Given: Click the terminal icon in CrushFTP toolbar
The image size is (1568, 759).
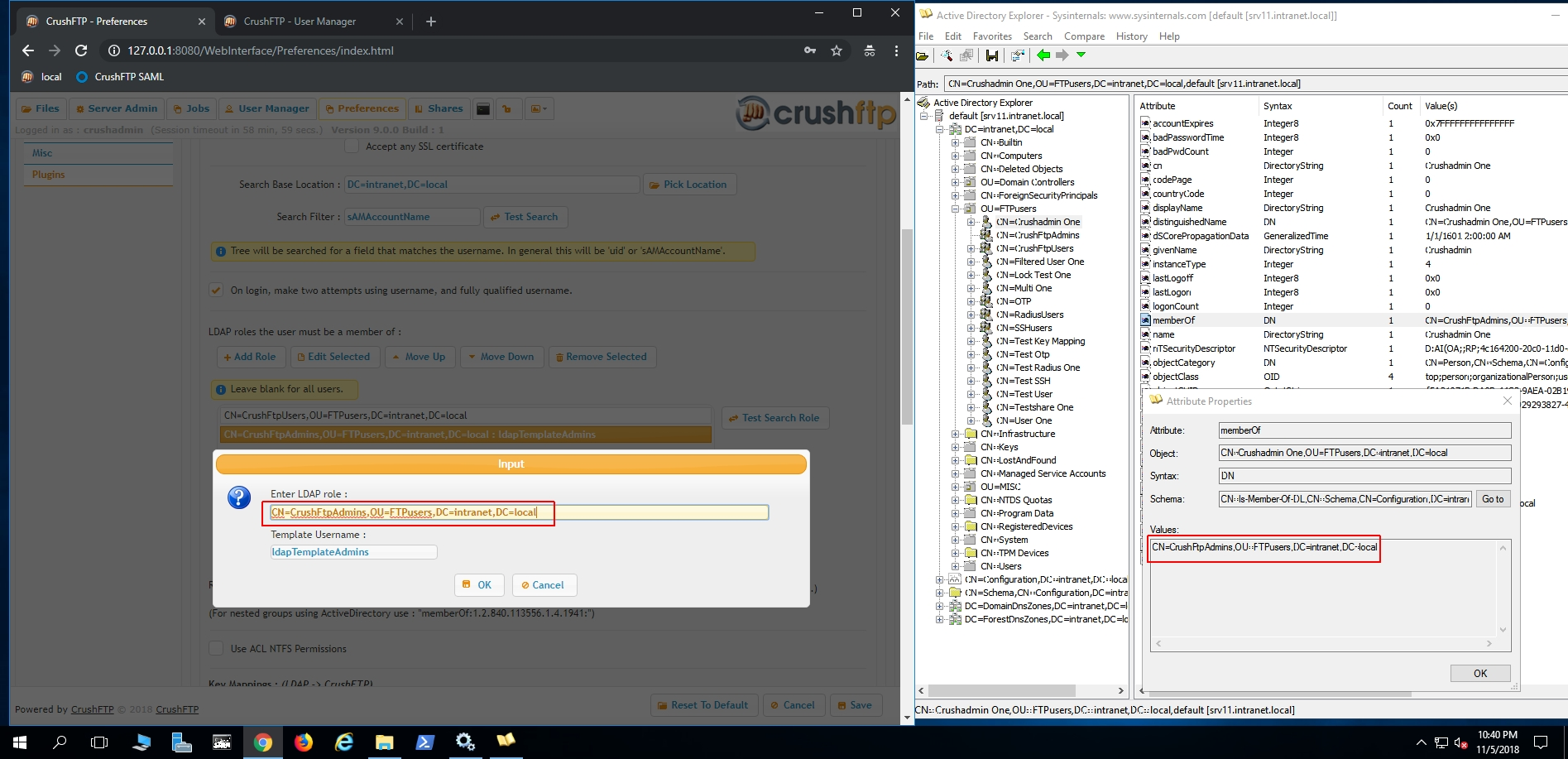Looking at the screenshot, I should 483,108.
